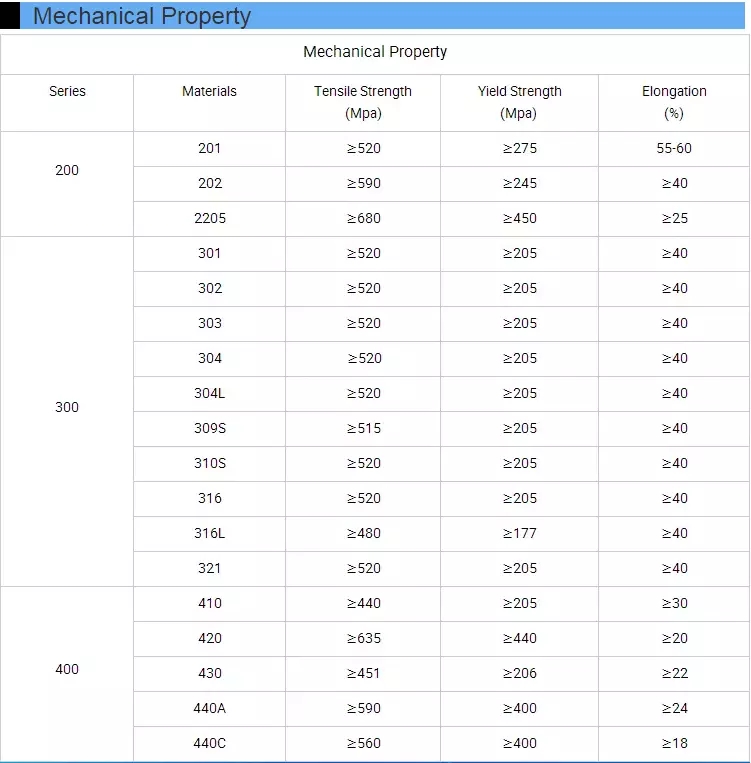Select the 300 series cell

(x=67, y=407)
